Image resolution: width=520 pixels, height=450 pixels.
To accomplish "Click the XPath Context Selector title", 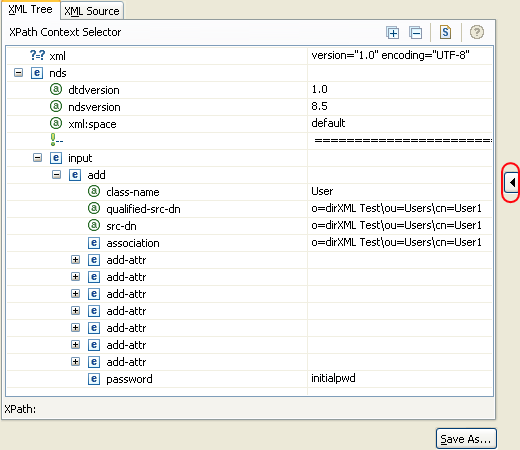I will 65,32.
